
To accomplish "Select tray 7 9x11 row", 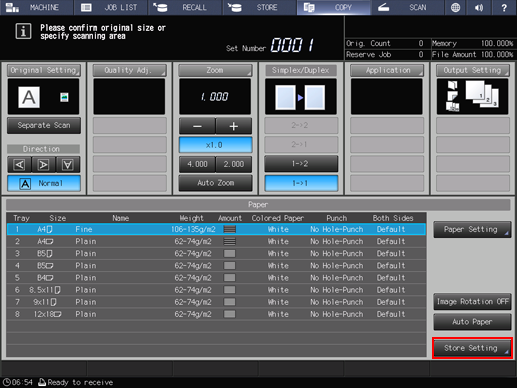I will coord(216,302).
